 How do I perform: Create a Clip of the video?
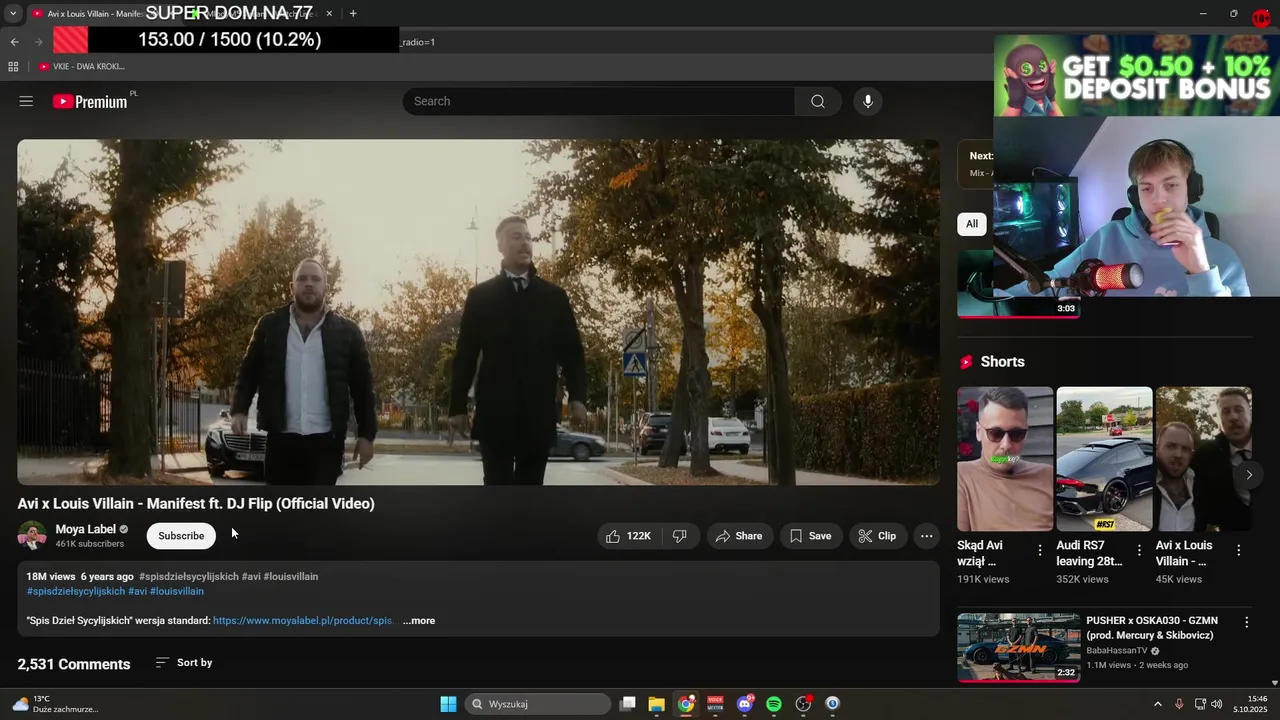click(877, 536)
